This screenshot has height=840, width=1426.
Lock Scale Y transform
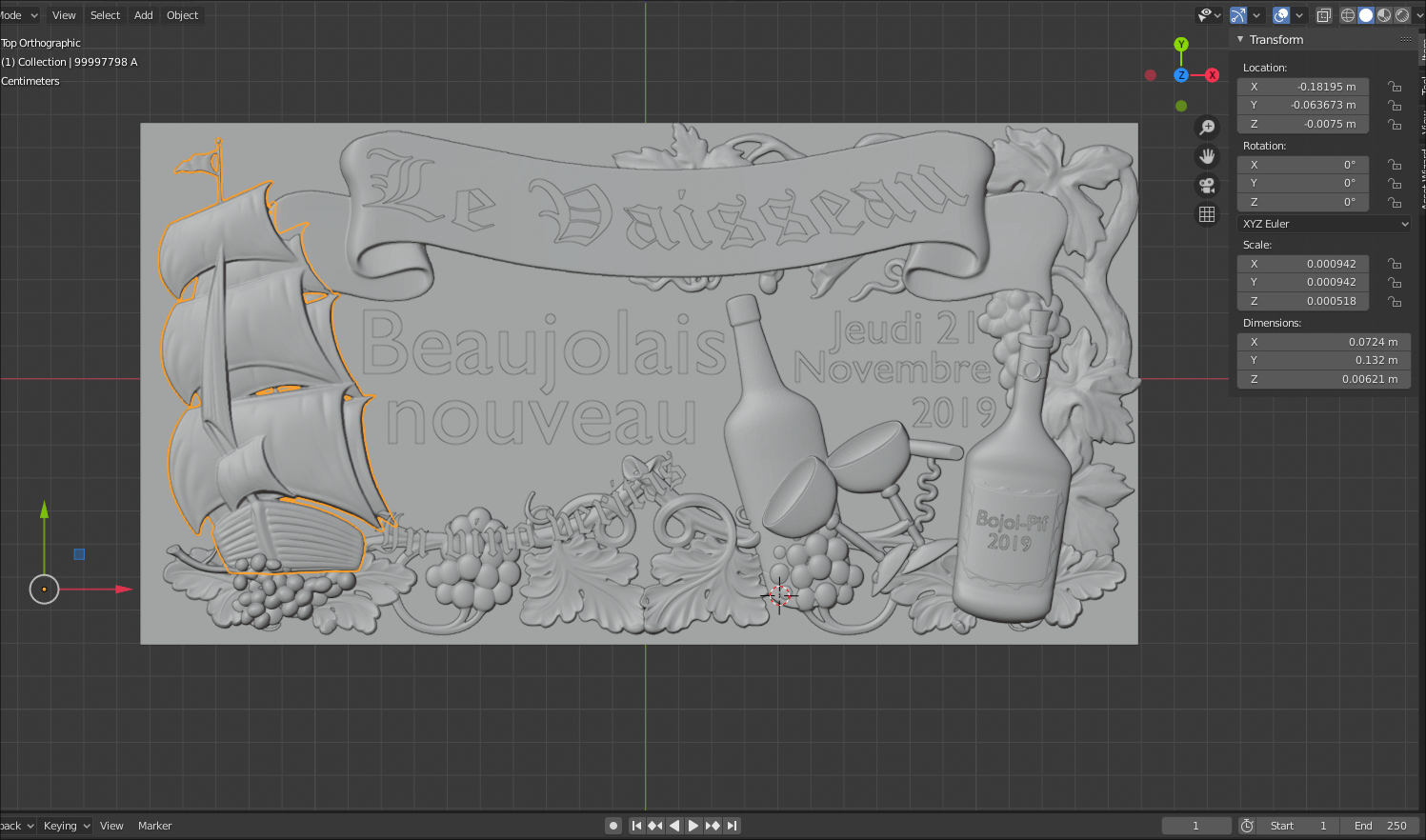(1395, 283)
